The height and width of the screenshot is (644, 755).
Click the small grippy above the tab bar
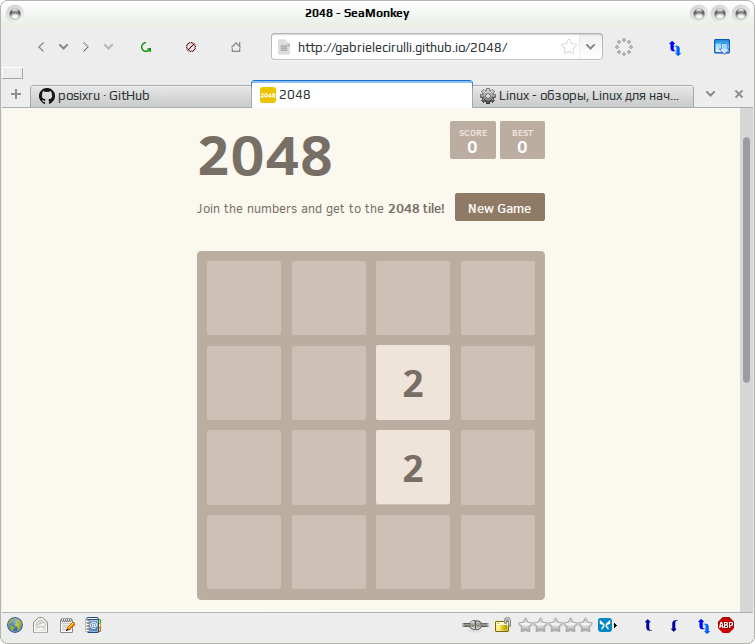[x=13, y=73]
